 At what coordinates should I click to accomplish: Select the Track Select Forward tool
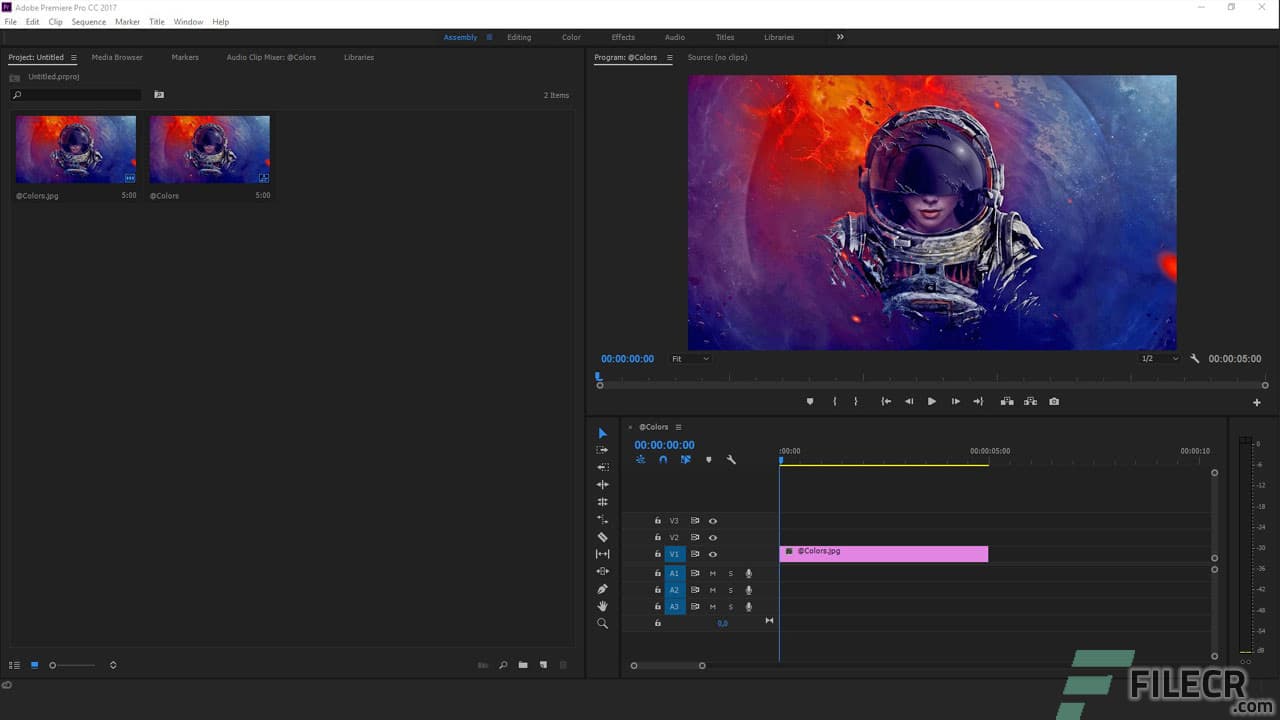tap(602, 450)
